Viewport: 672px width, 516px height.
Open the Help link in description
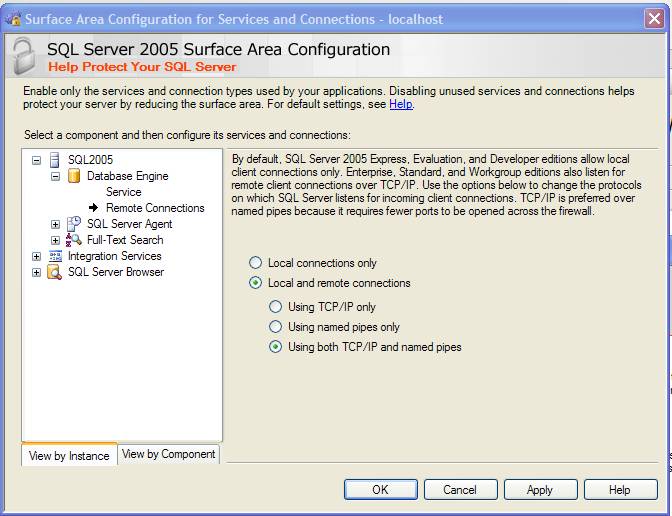(401, 104)
